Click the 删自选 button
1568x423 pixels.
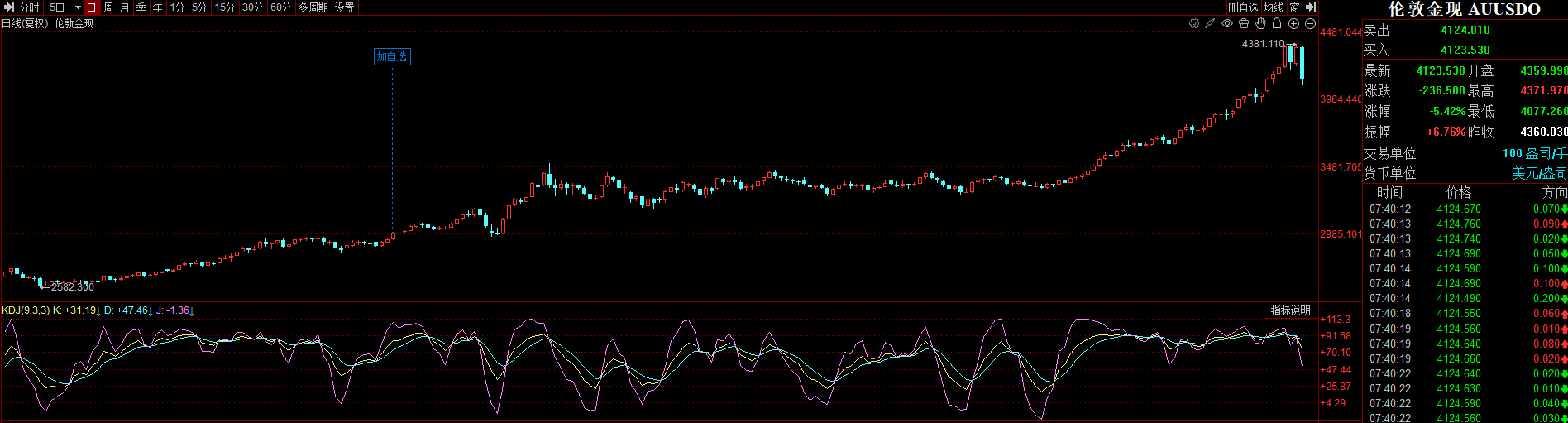coord(1243,7)
